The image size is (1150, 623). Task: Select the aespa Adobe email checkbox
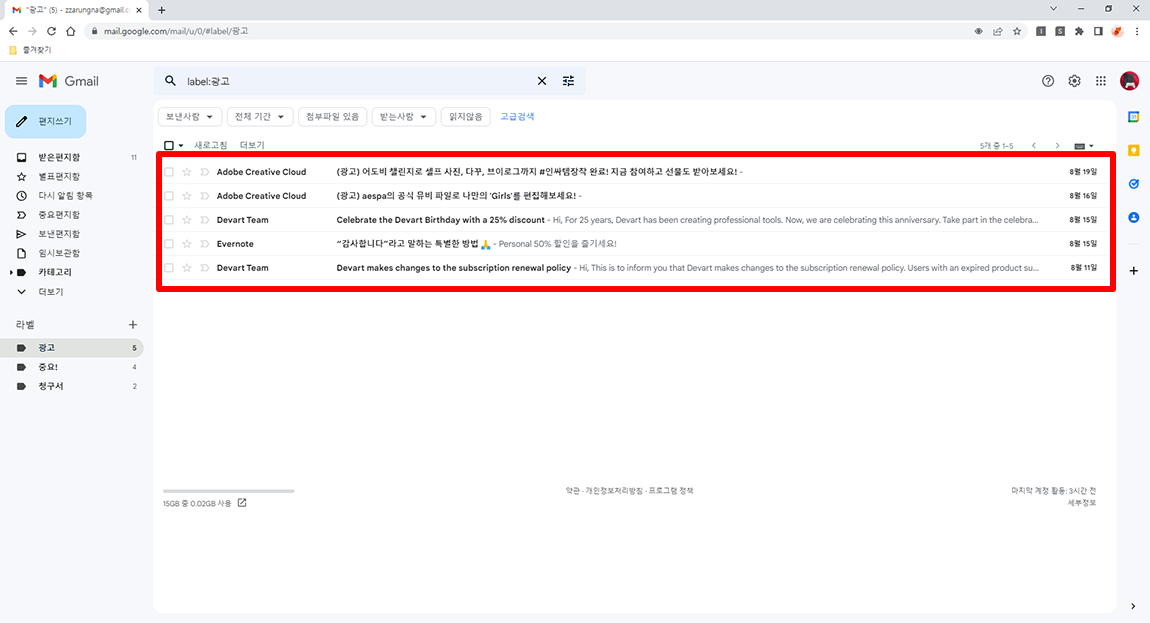(169, 196)
